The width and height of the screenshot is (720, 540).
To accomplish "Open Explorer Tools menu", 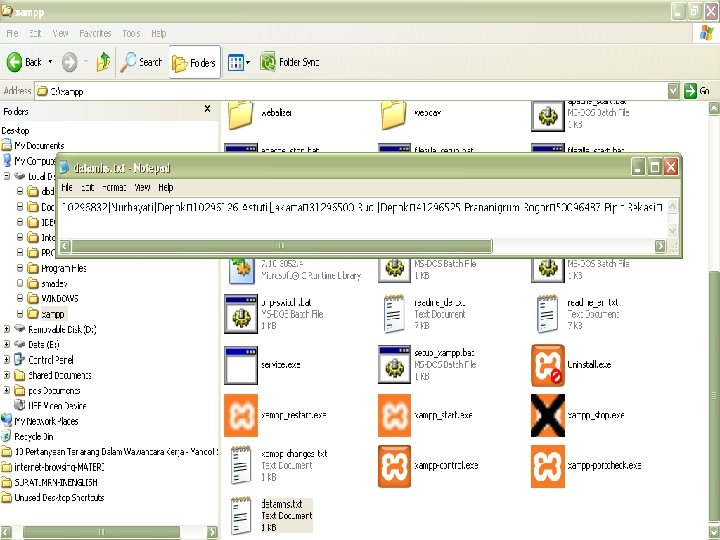I will coord(131,33).
